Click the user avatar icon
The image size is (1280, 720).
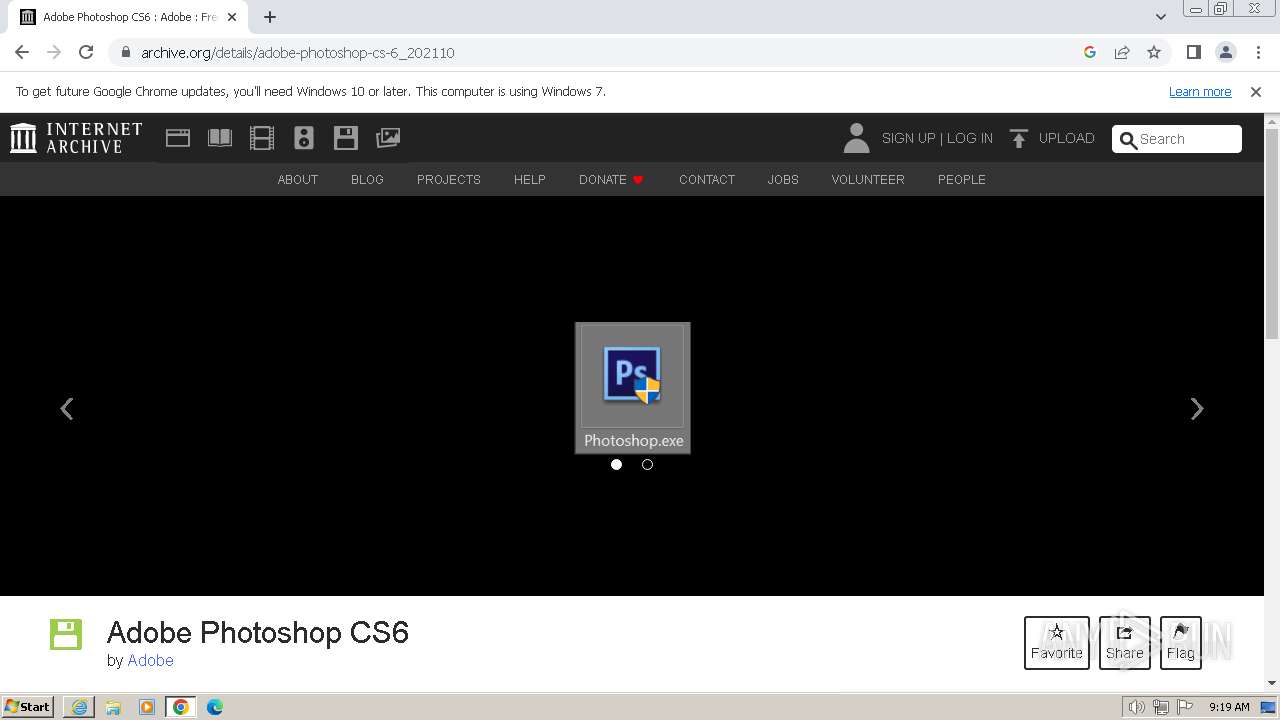(x=856, y=138)
